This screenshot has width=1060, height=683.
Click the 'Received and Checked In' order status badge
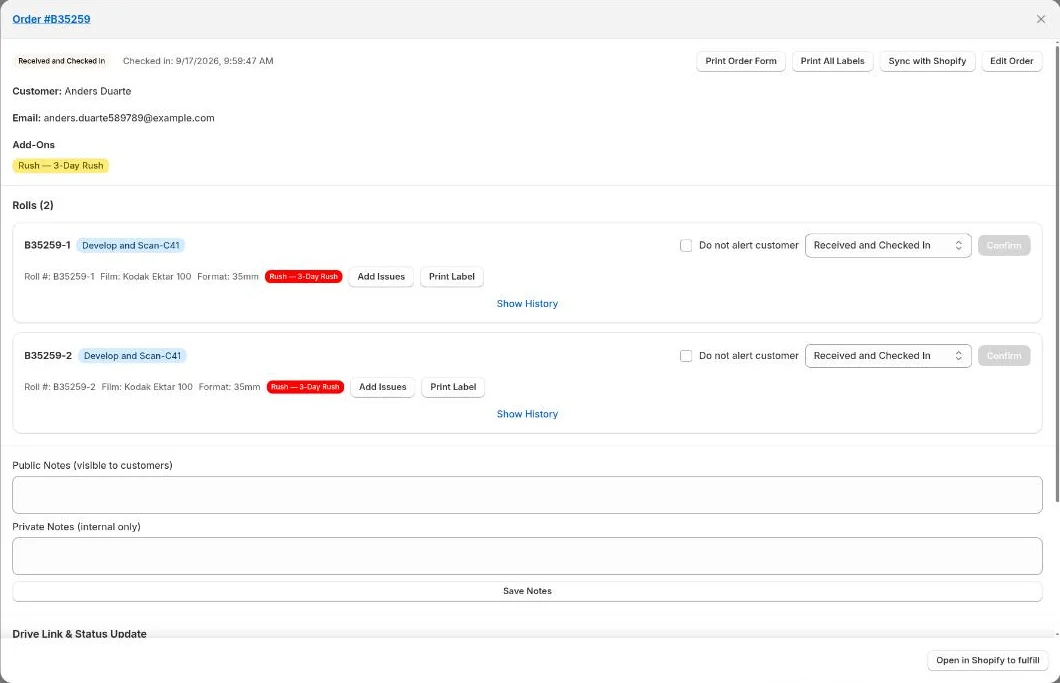point(62,61)
